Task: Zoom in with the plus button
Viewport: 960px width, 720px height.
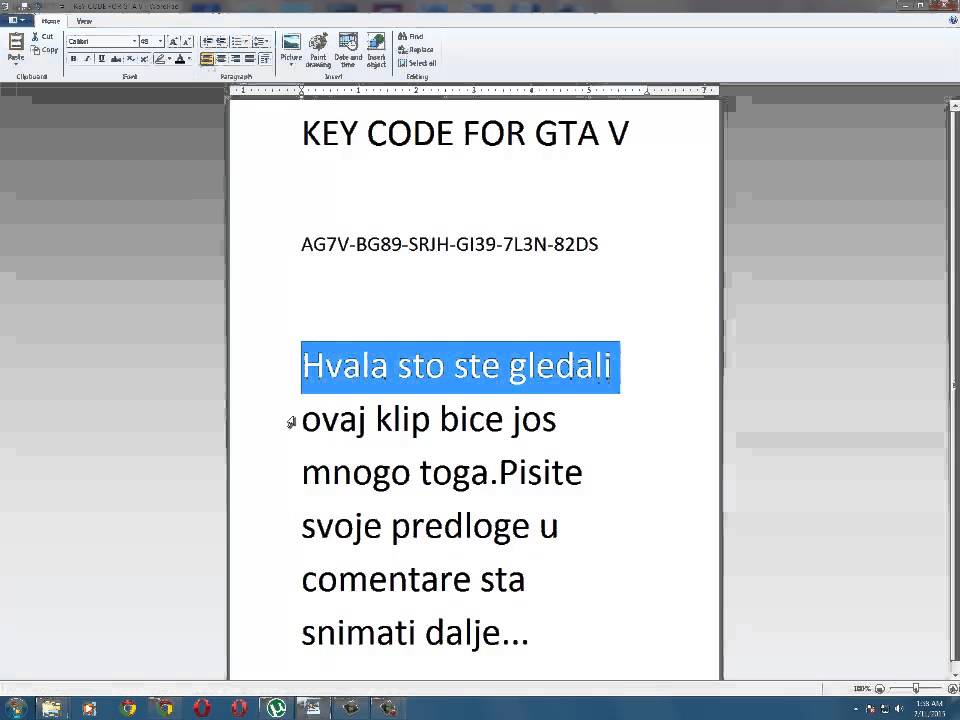Action: tap(953, 689)
